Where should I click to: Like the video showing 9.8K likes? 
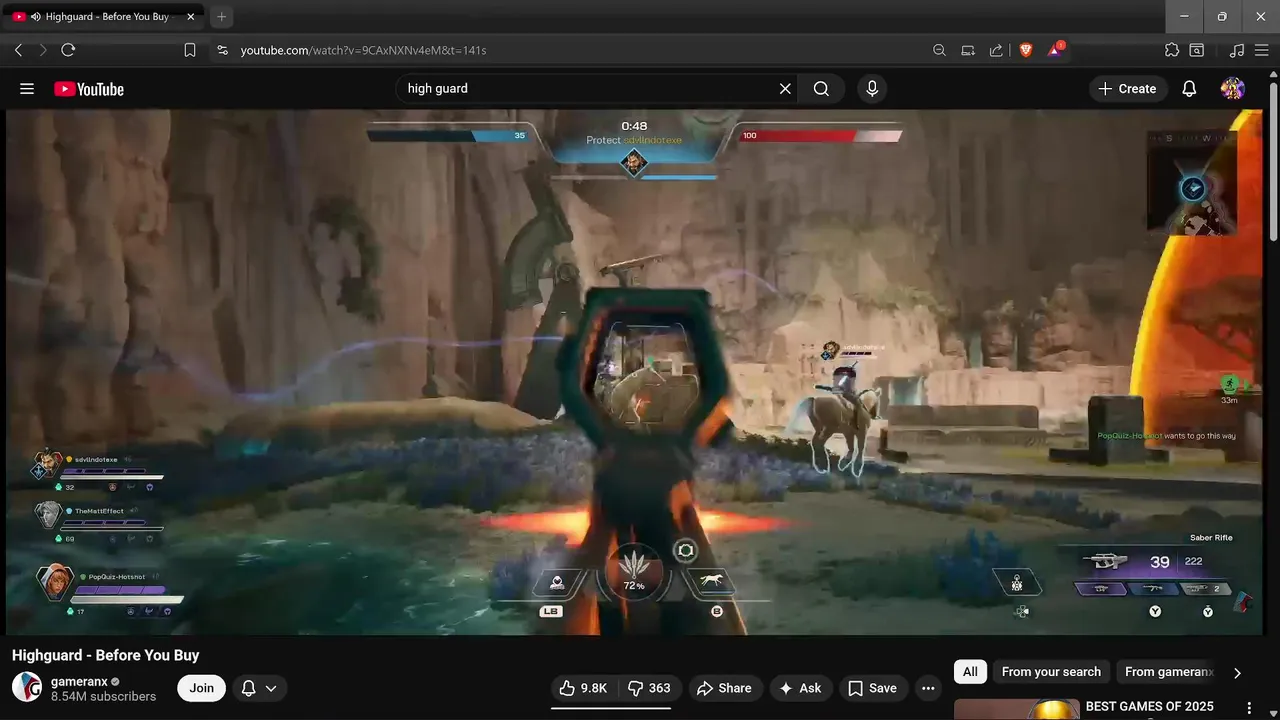click(x=583, y=688)
